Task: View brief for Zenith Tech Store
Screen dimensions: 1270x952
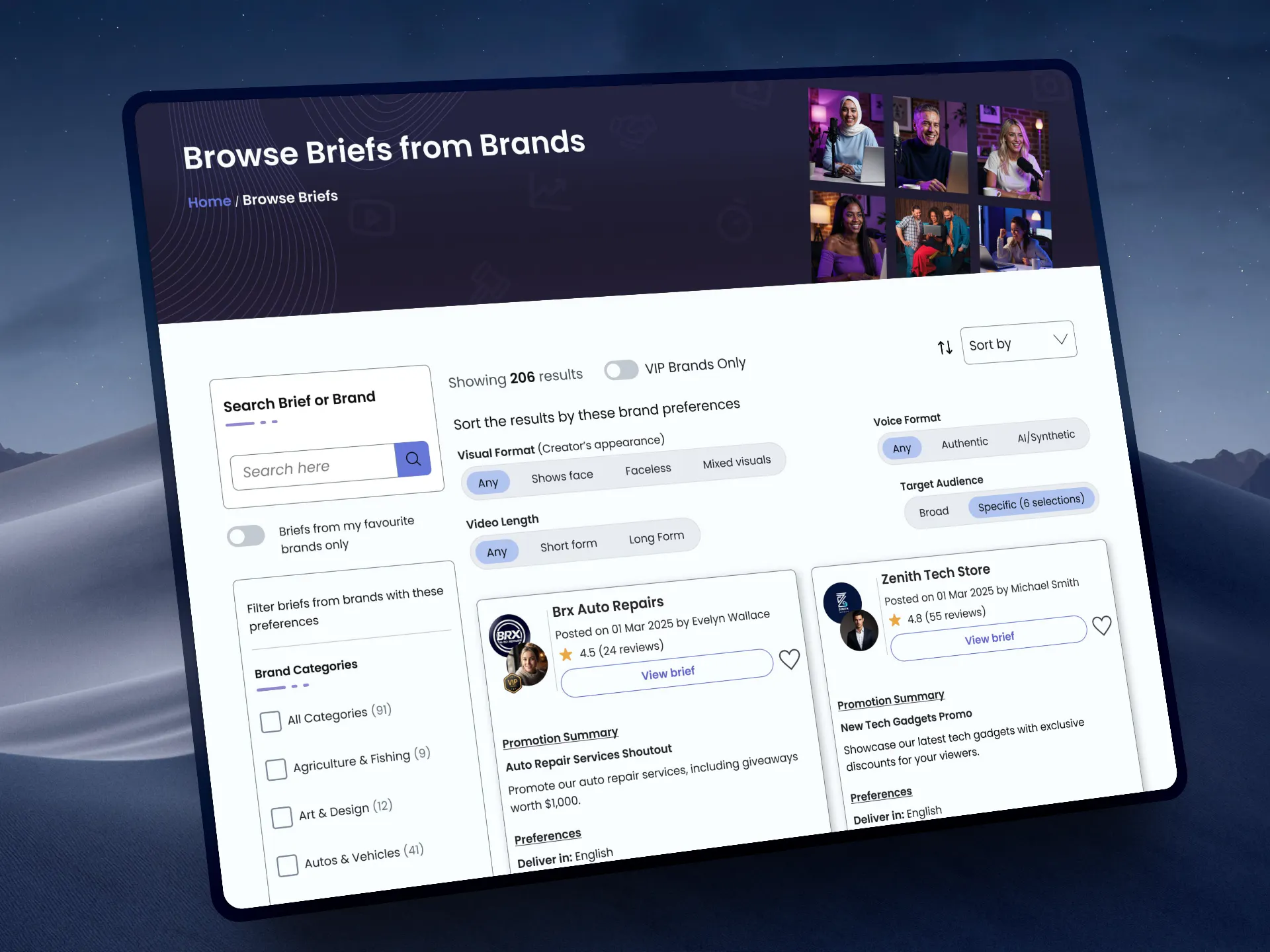Action: 989,638
